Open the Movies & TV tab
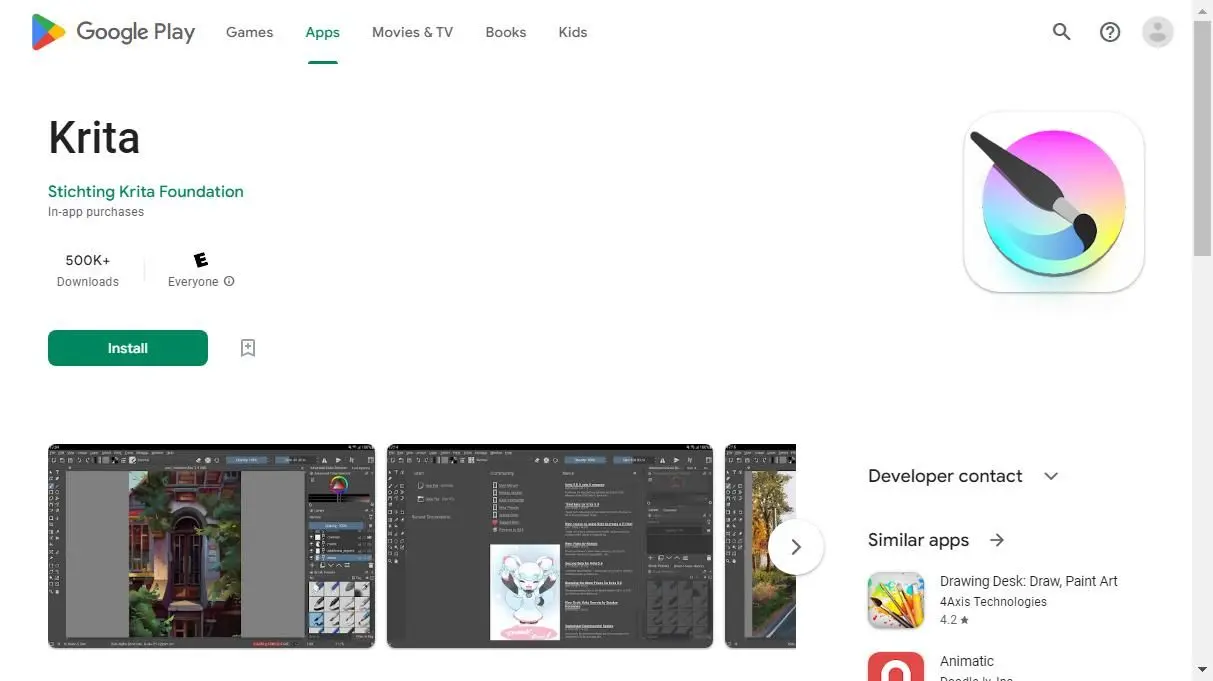Image resolution: width=1213 pixels, height=681 pixels. click(x=412, y=31)
